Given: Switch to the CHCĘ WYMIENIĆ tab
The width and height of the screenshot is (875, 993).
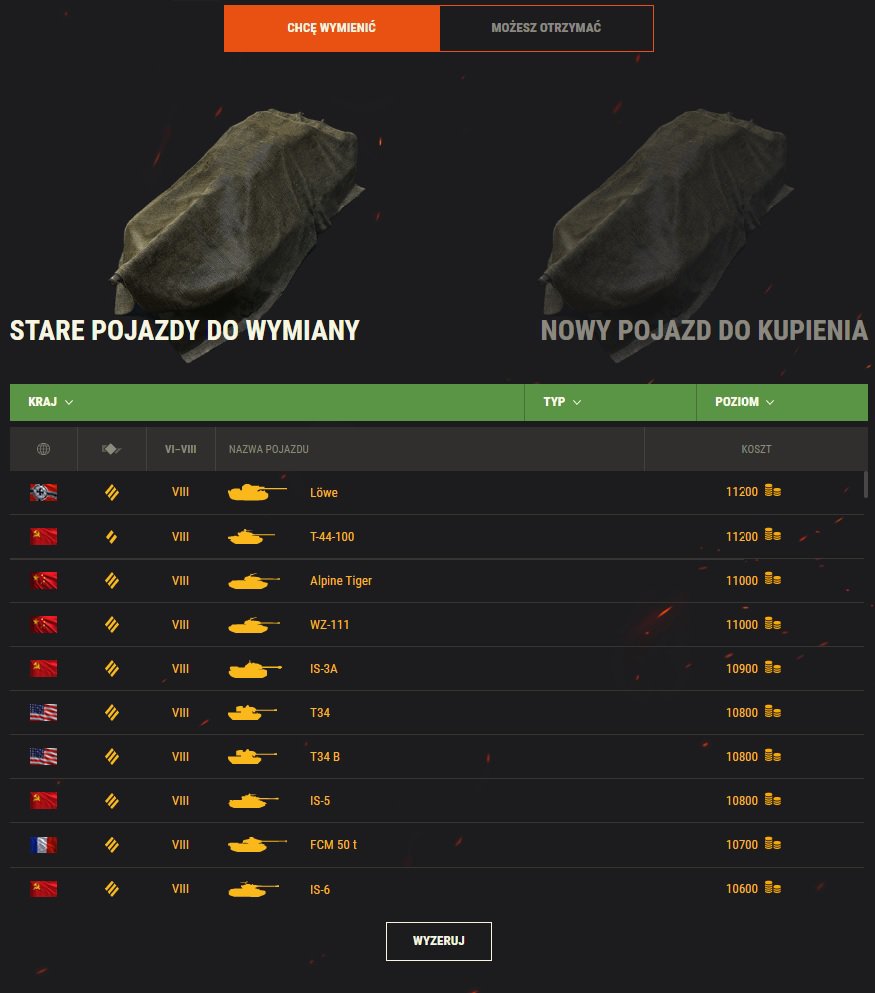Looking at the screenshot, I should 332,28.
